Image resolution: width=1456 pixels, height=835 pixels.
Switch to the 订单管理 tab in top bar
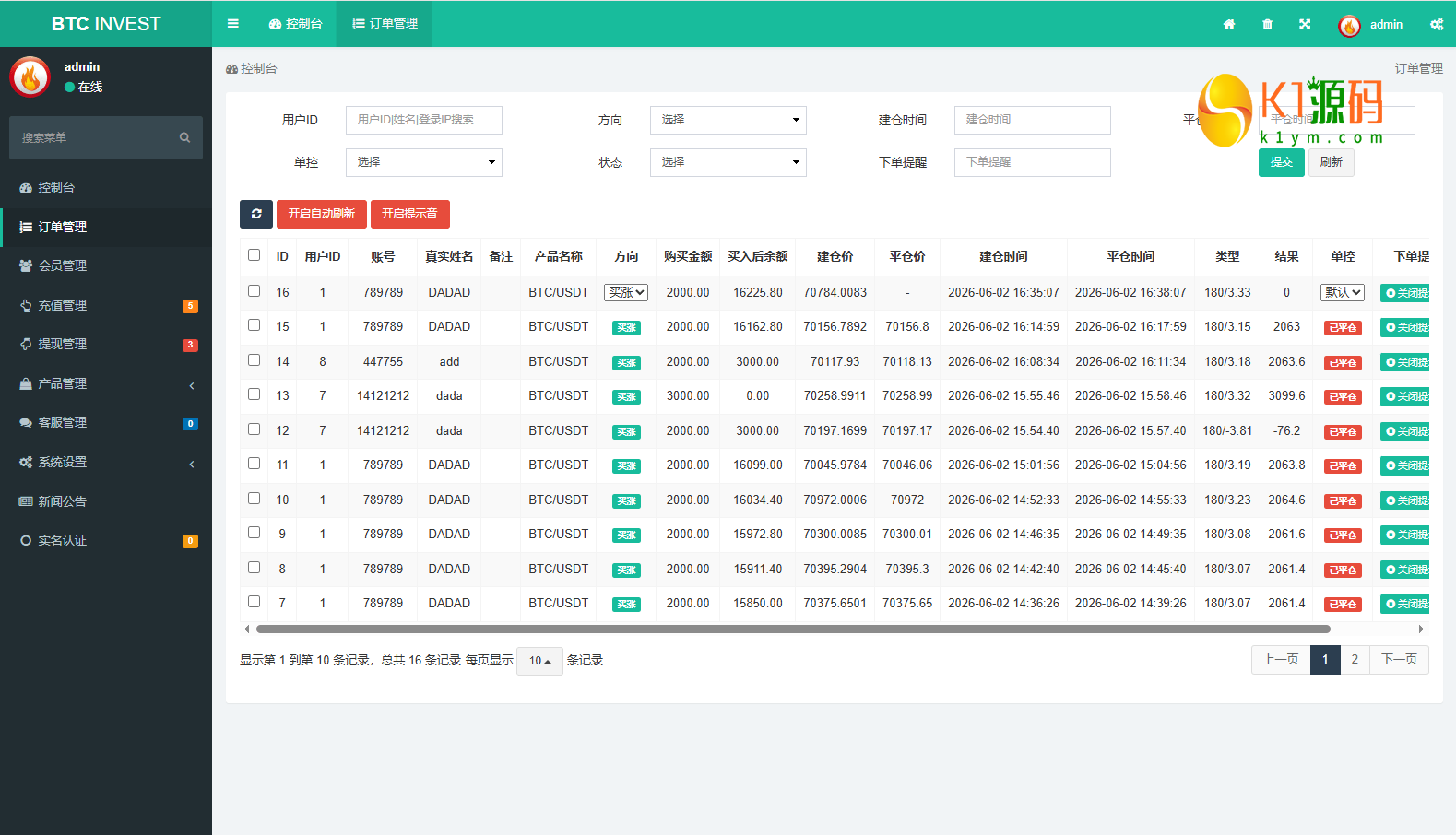click(385, 24)
